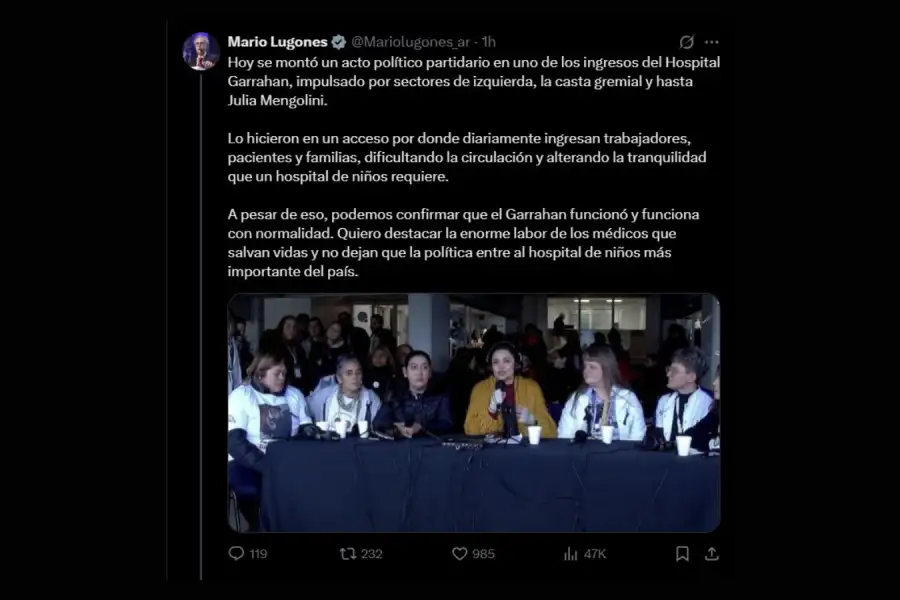This screenshot has width=900, height=600.
Task: Open Mario Lugones profile avatar
Action: point(201,51)
